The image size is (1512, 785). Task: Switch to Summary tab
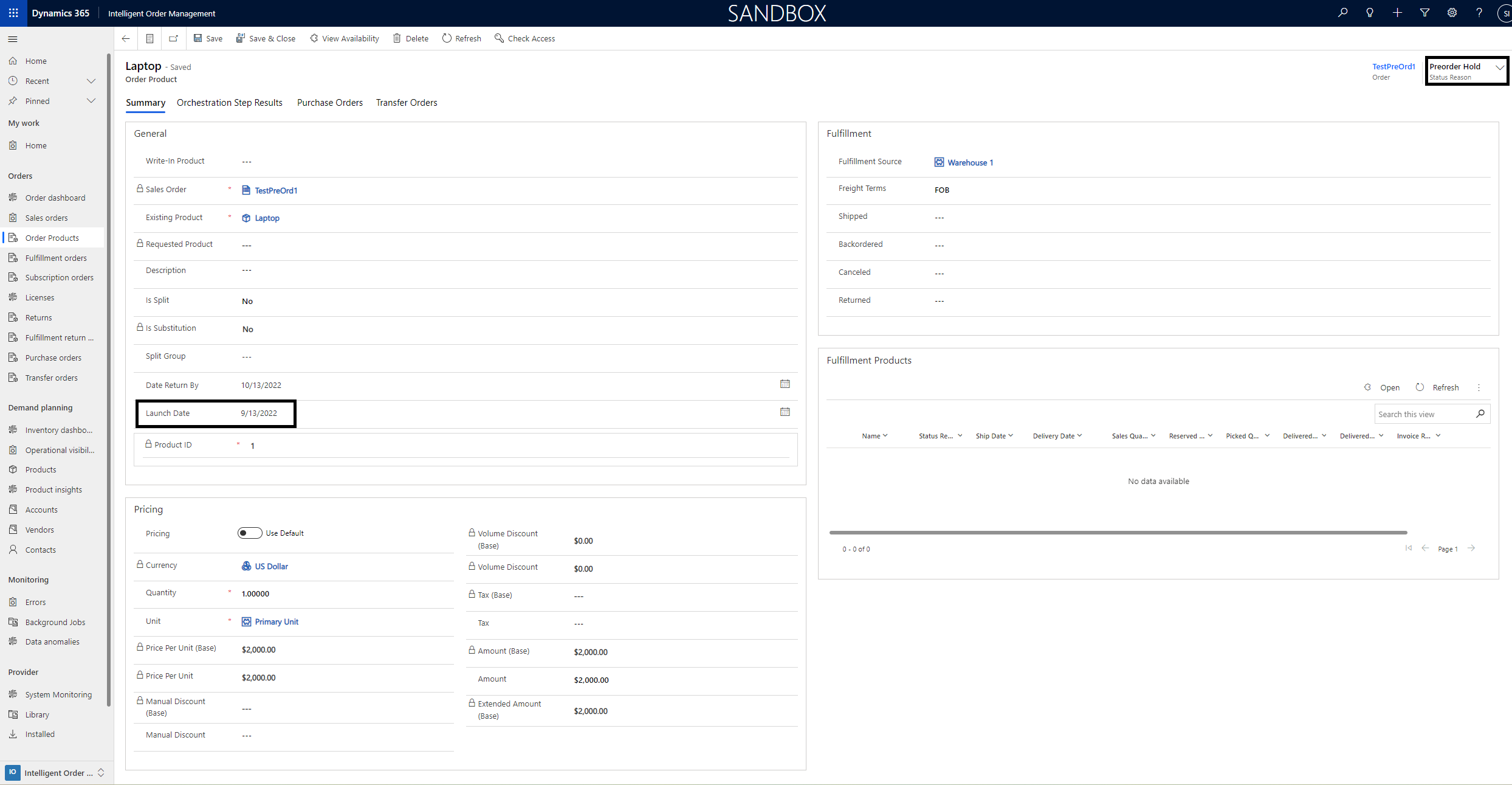pos(145,103)
